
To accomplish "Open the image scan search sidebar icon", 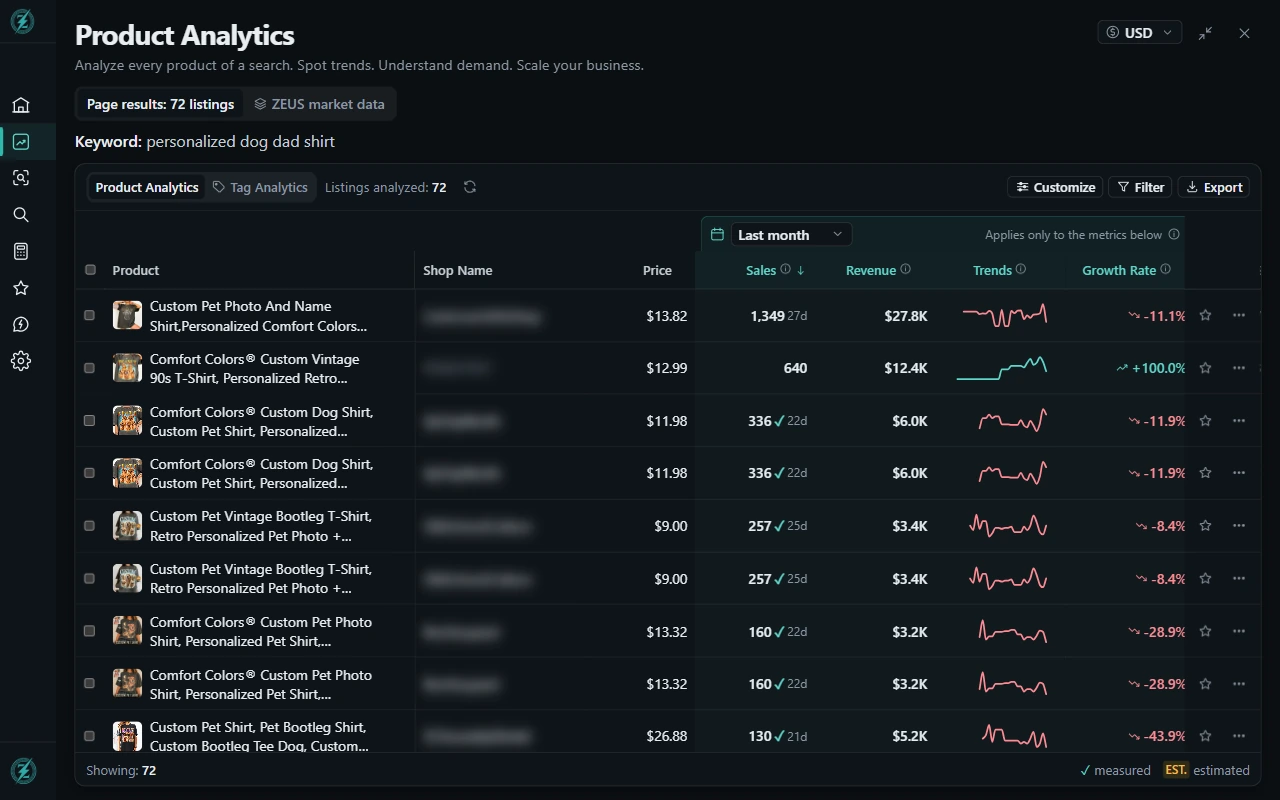I will (x=21, y=178).
